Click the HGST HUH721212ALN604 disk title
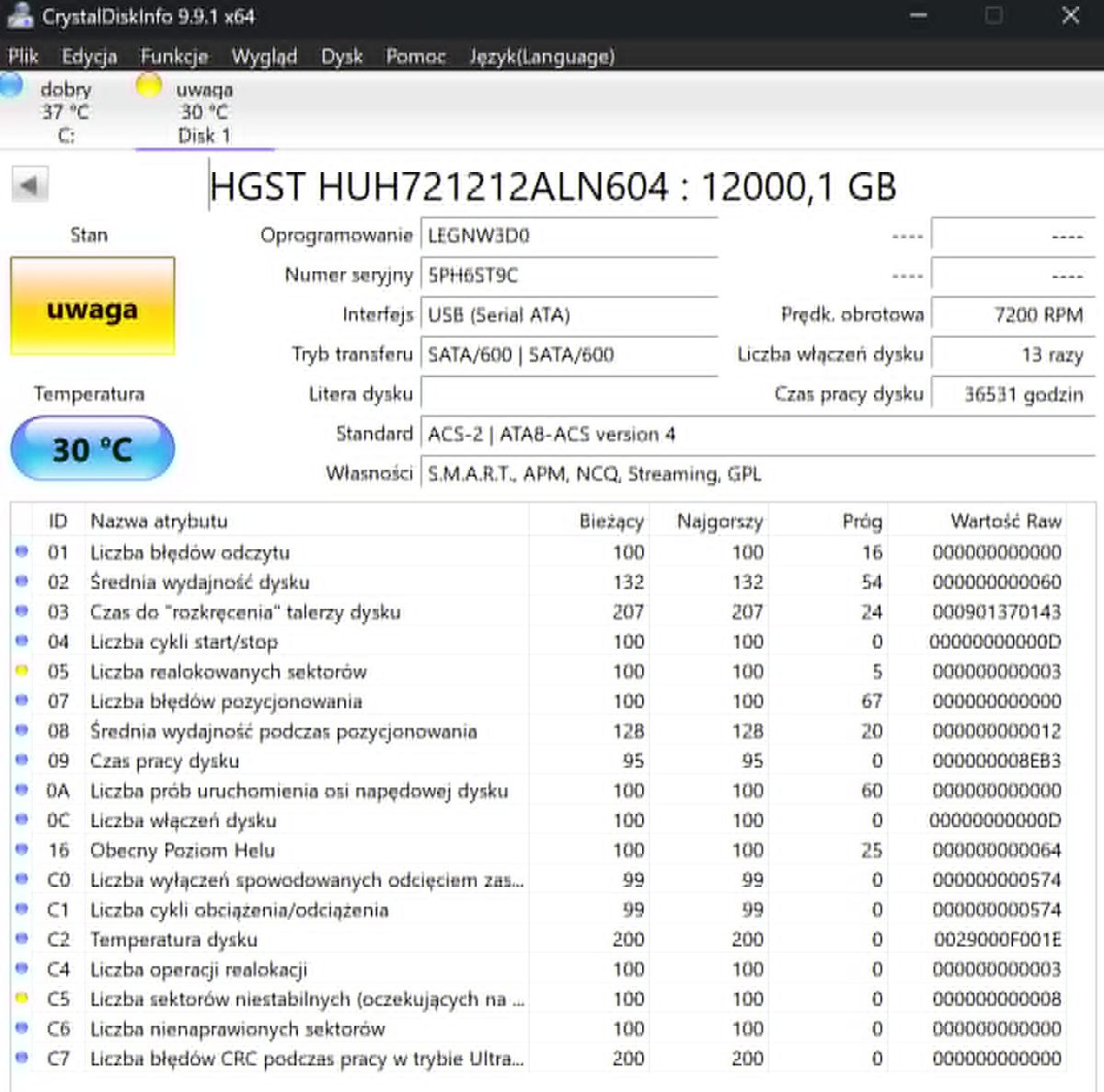Viewport: 1104px width, 1092px height. point(552,187)
